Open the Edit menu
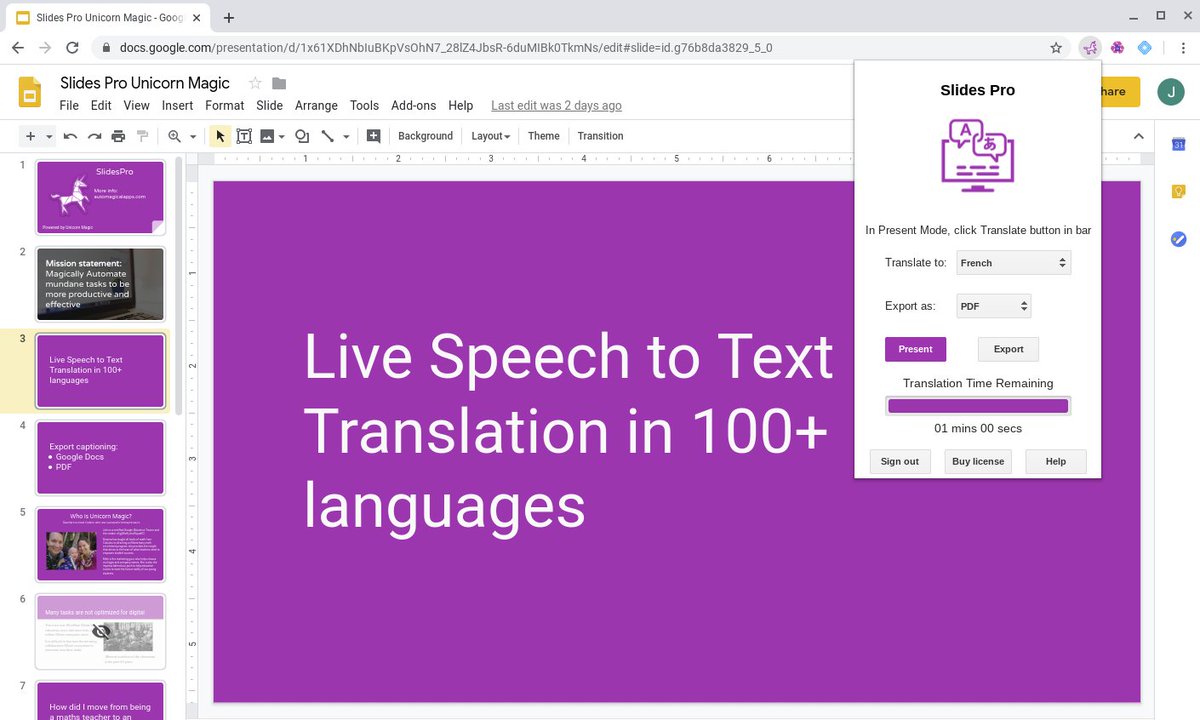Screen dimensions: 1200x720 pos(101,106)
